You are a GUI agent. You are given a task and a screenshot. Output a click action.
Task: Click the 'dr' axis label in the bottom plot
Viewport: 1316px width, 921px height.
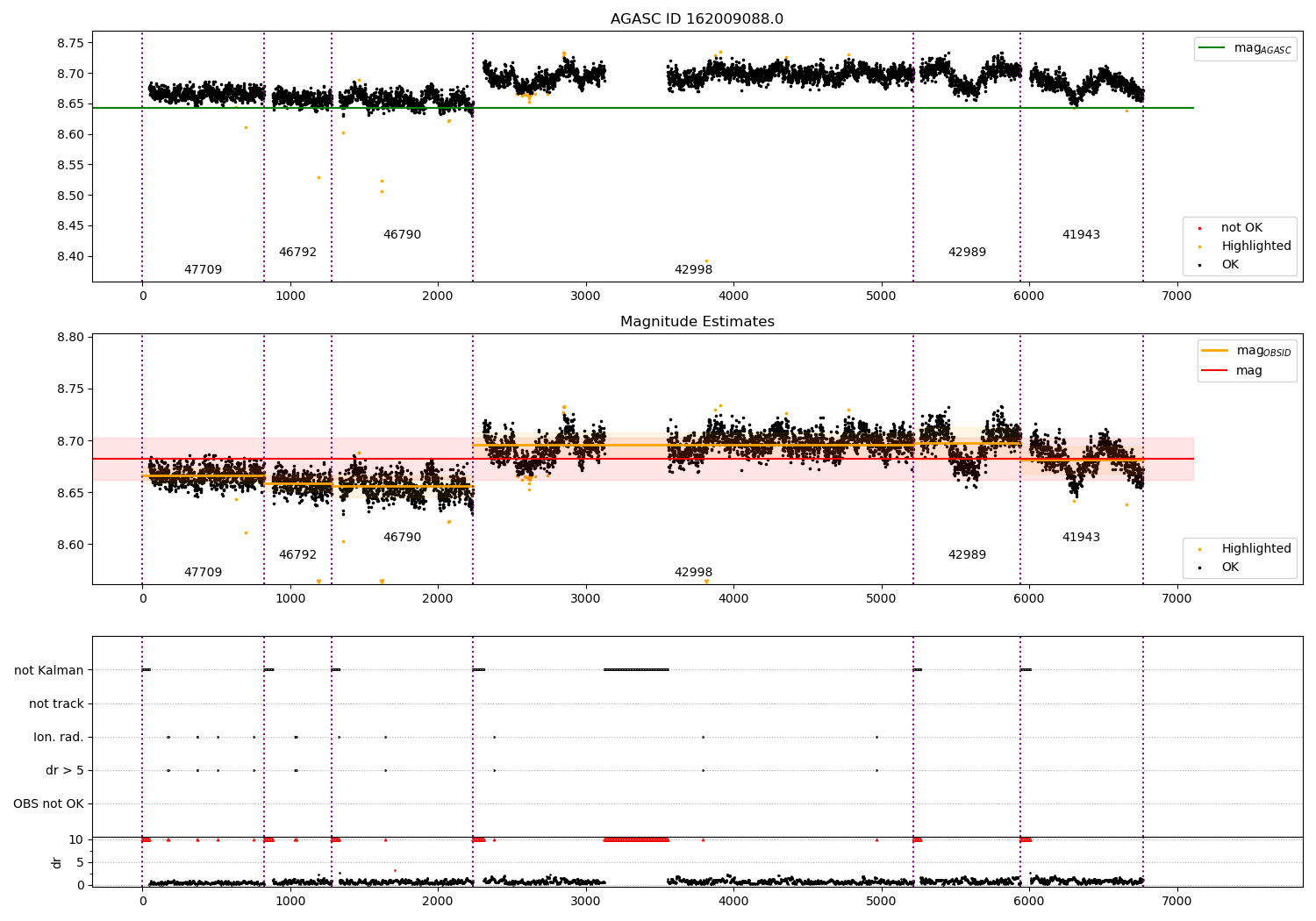pos(57,862)
